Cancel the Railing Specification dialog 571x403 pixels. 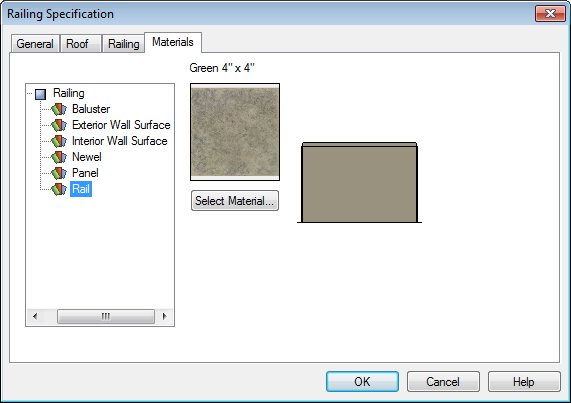pyautogui.click(x=443, y=382)
